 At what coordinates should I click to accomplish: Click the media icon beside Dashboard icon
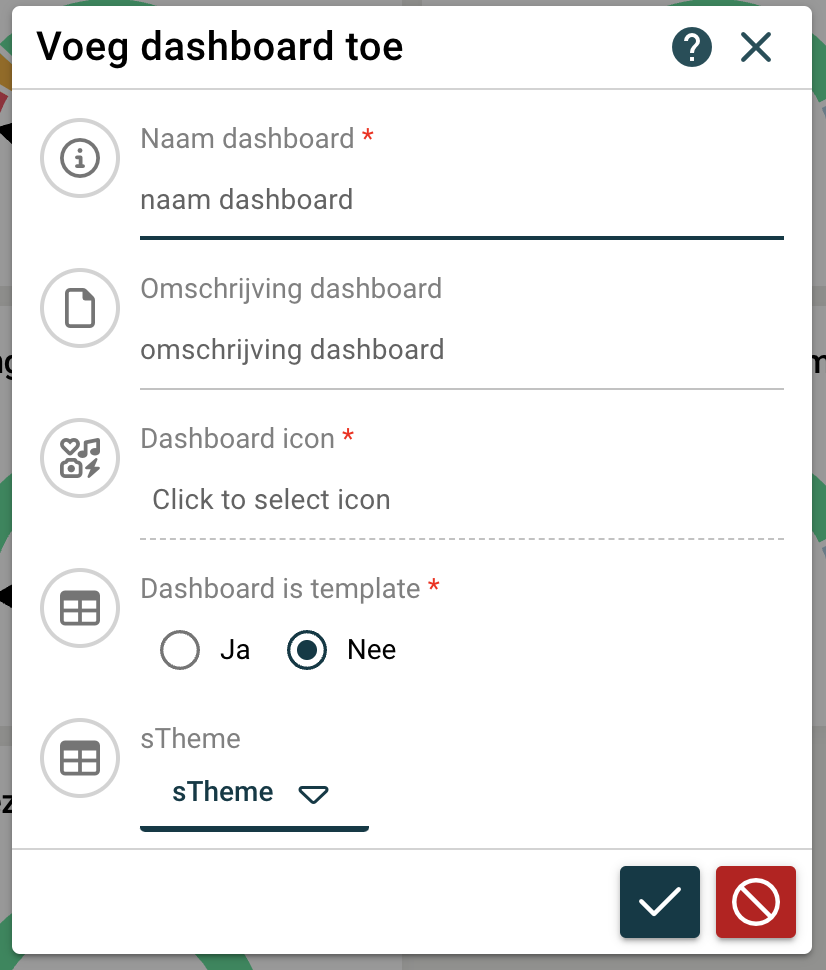click(80, 458)
